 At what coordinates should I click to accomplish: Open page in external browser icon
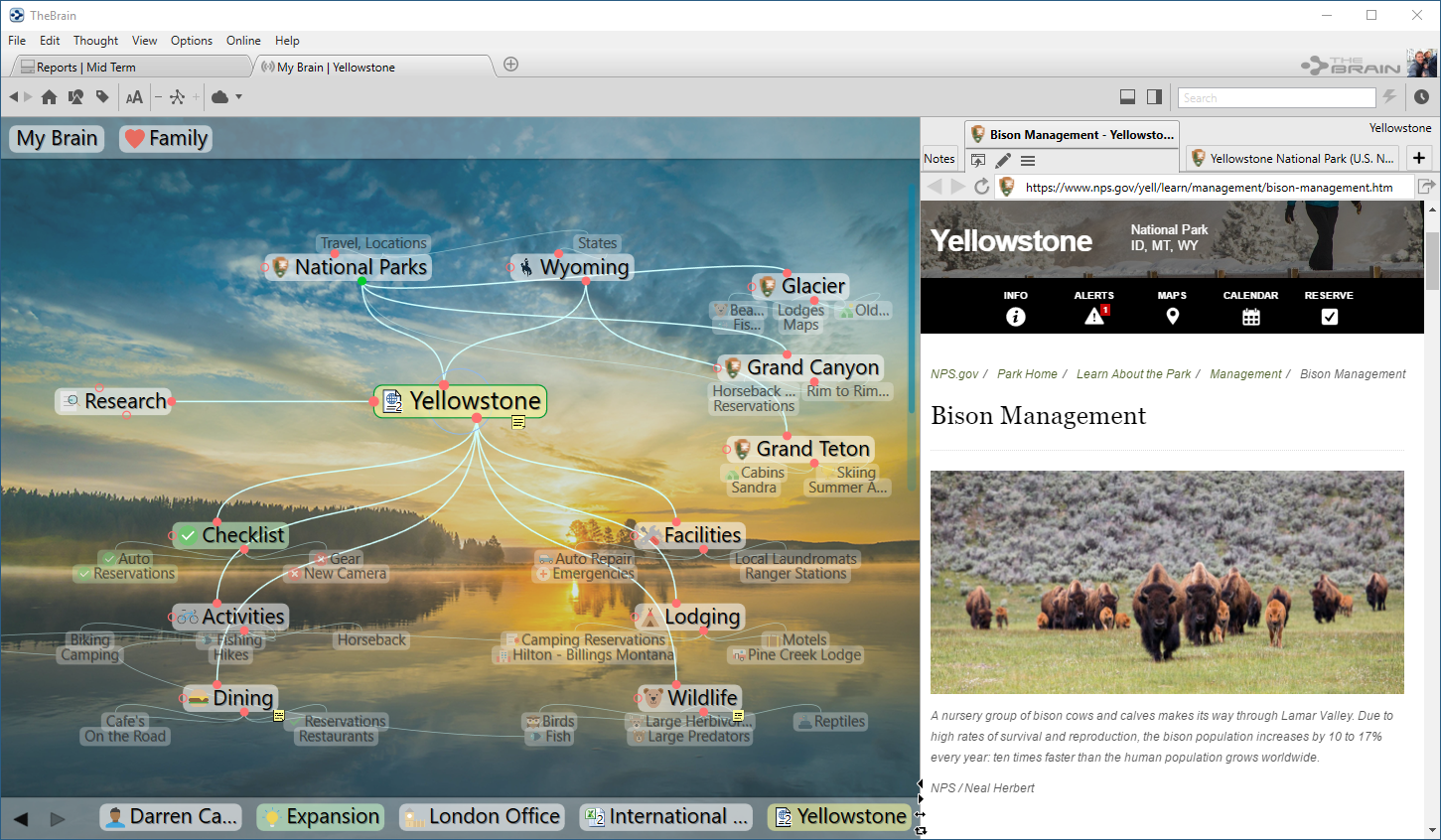coord(1426,187)
